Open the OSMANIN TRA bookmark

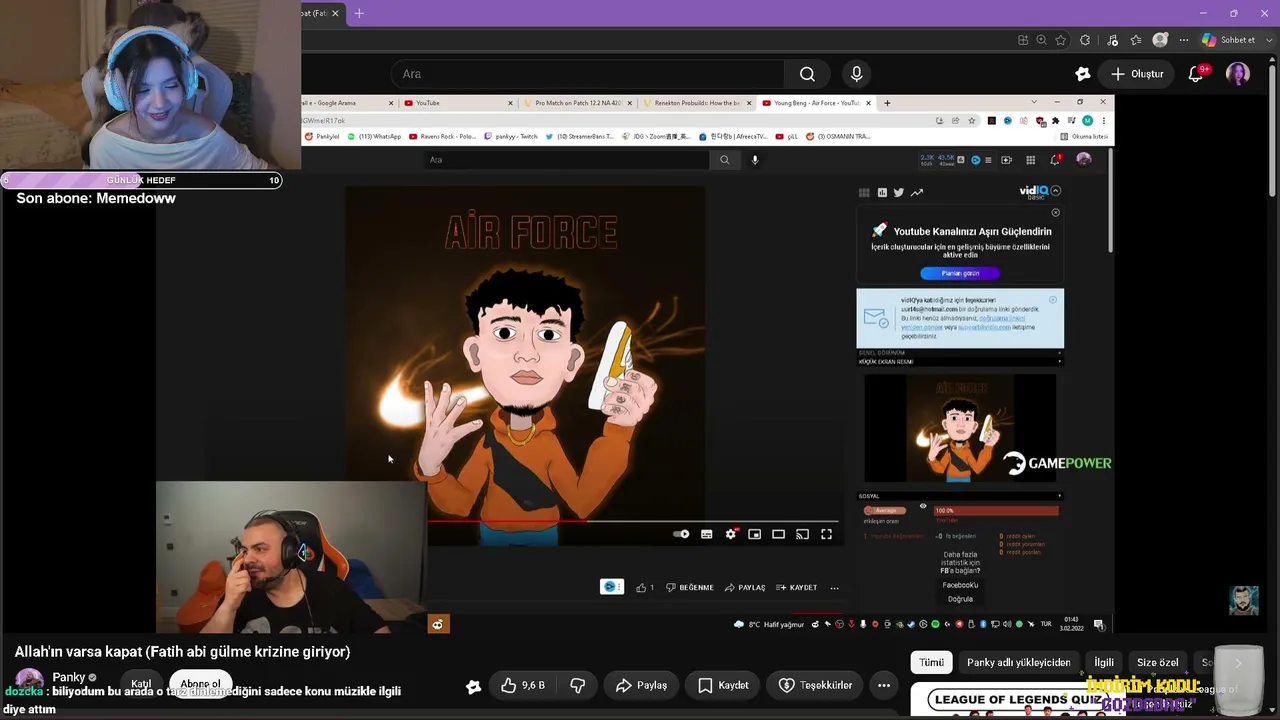[840, 136]
